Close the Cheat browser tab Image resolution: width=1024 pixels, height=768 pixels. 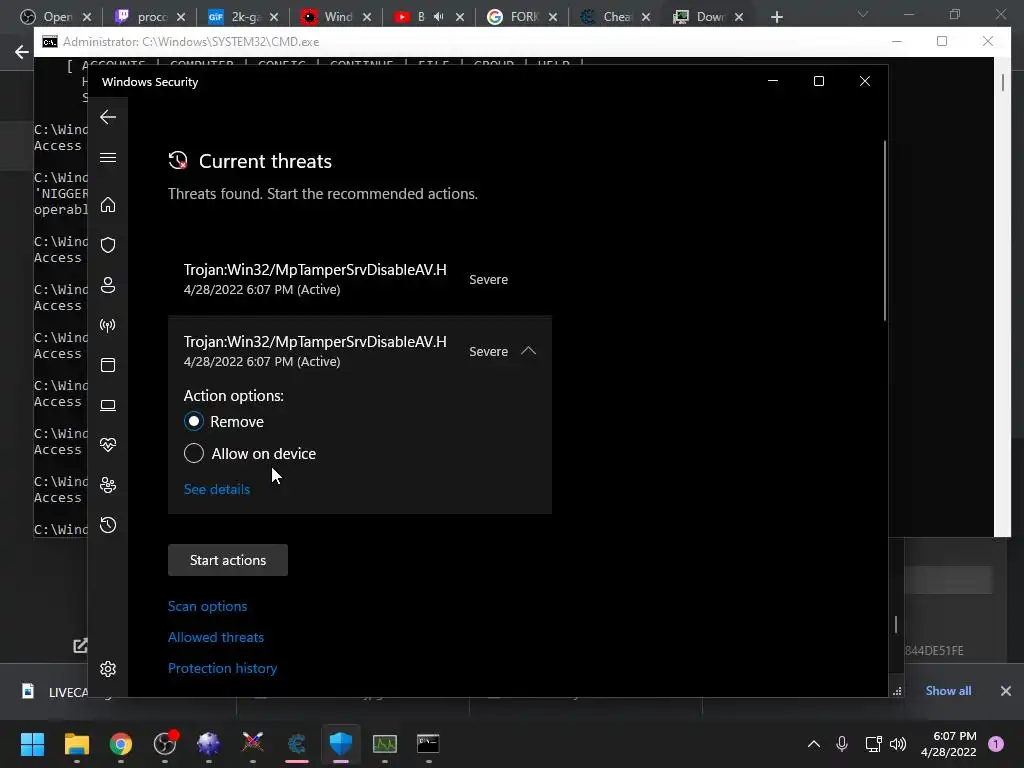coord(646,17)
